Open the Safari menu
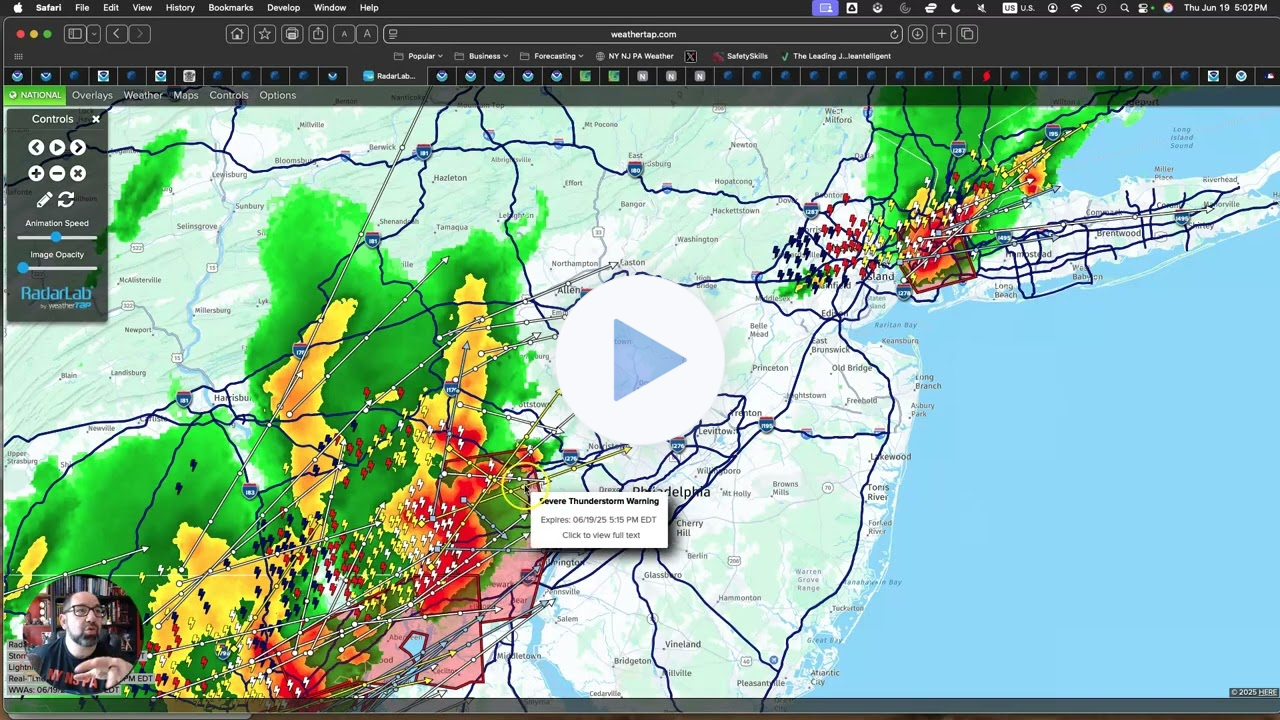1280x720 pixels. tap(48, 8)
